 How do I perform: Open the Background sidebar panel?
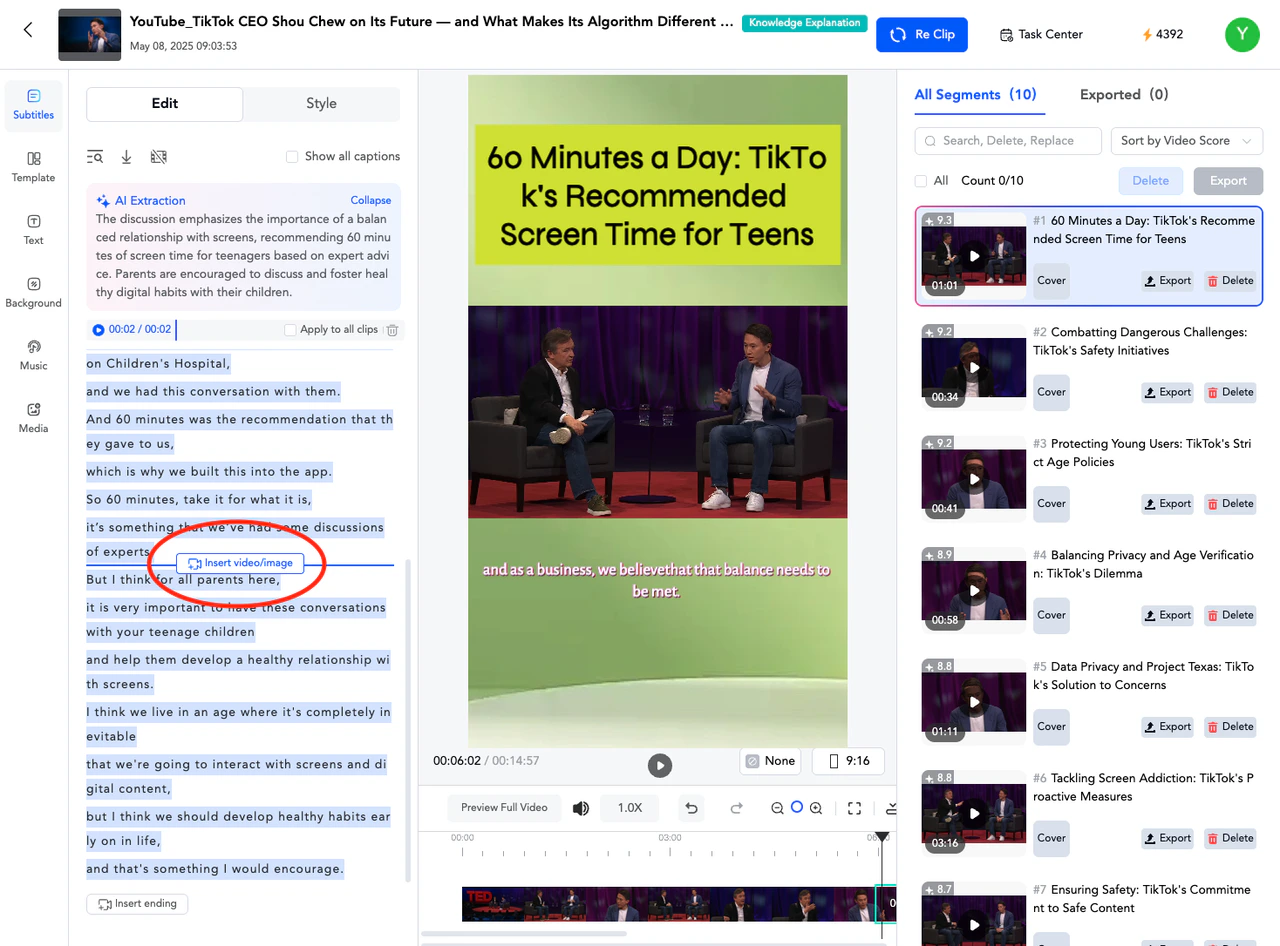[34, 293]
